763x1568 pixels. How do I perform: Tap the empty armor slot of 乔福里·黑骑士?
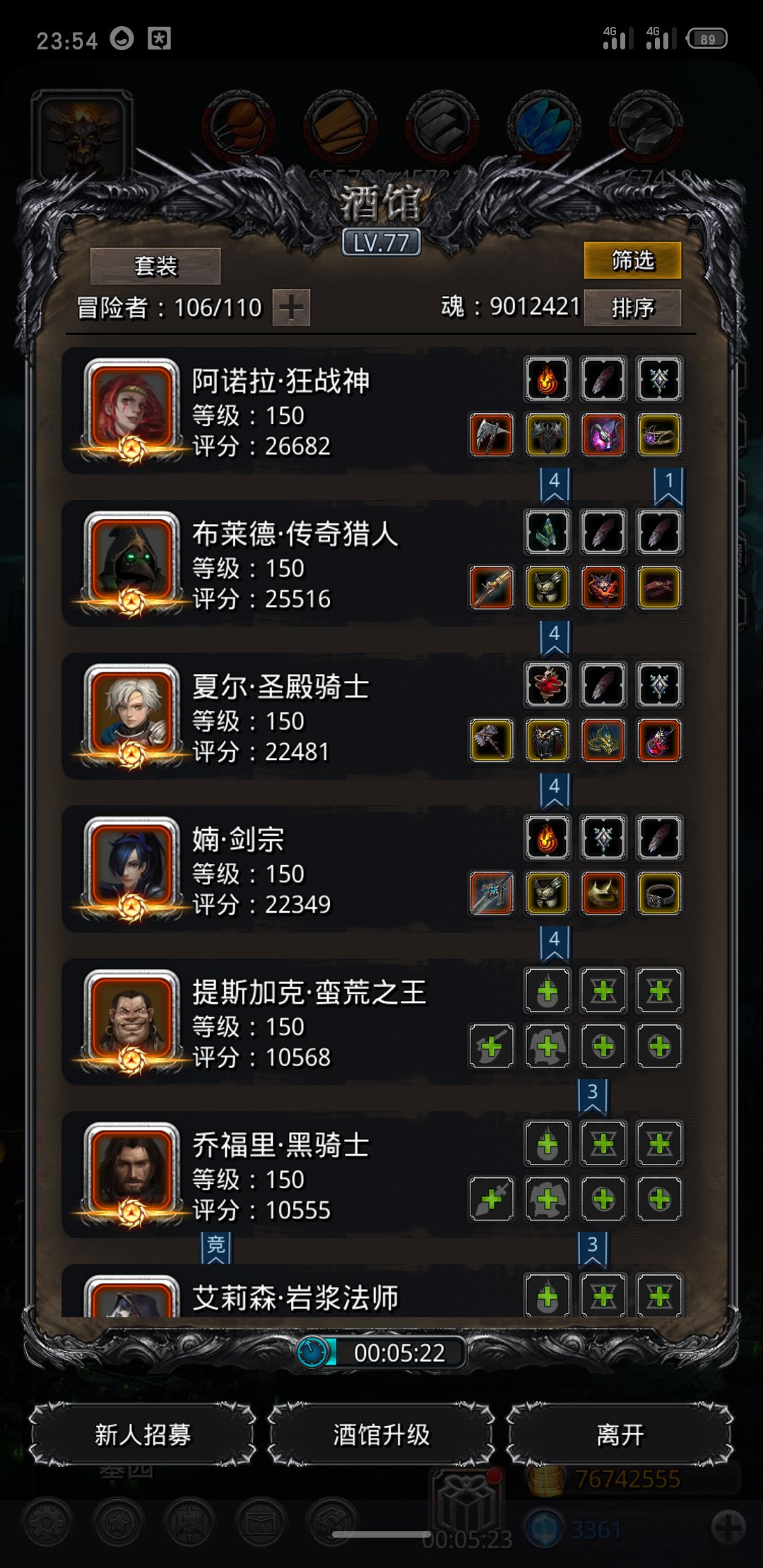(548, 1199)
